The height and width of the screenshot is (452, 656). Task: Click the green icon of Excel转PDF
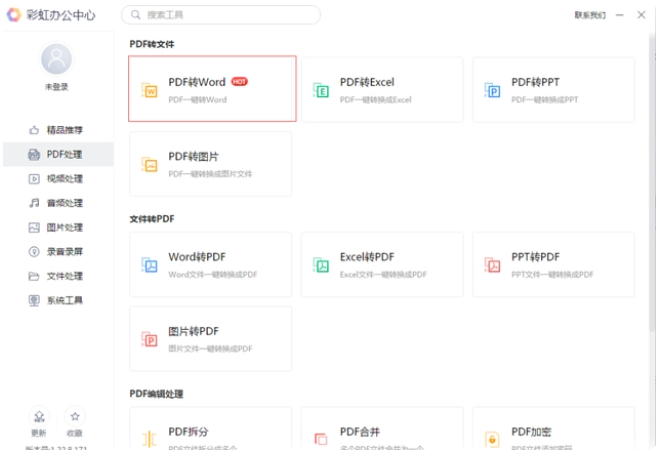321,265
